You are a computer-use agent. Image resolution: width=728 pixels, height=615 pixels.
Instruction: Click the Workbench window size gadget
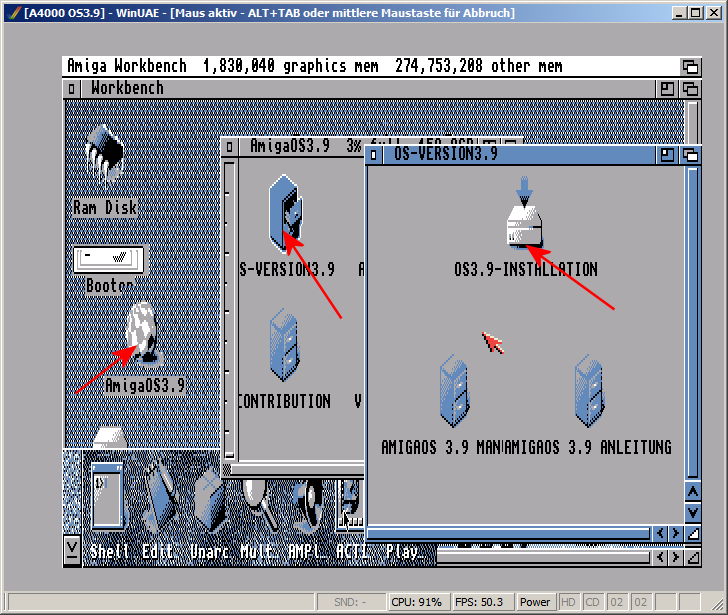pos(693,556)
